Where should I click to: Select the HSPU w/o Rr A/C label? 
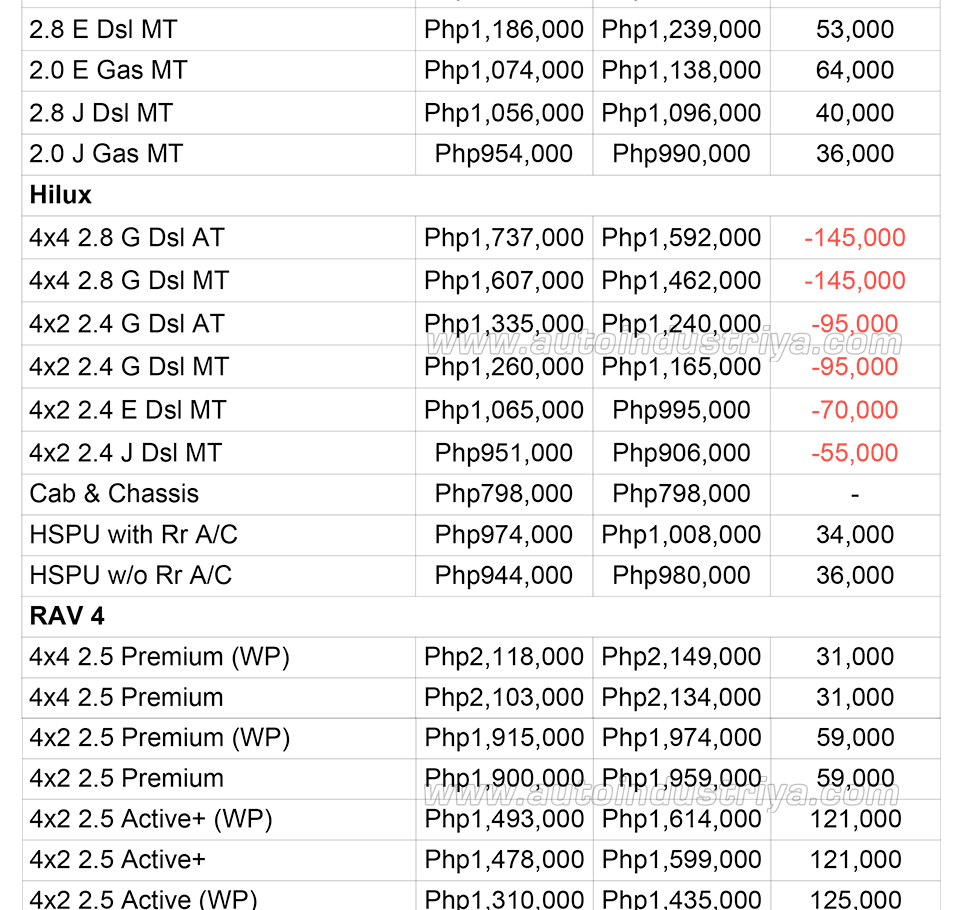click(130, 575)
